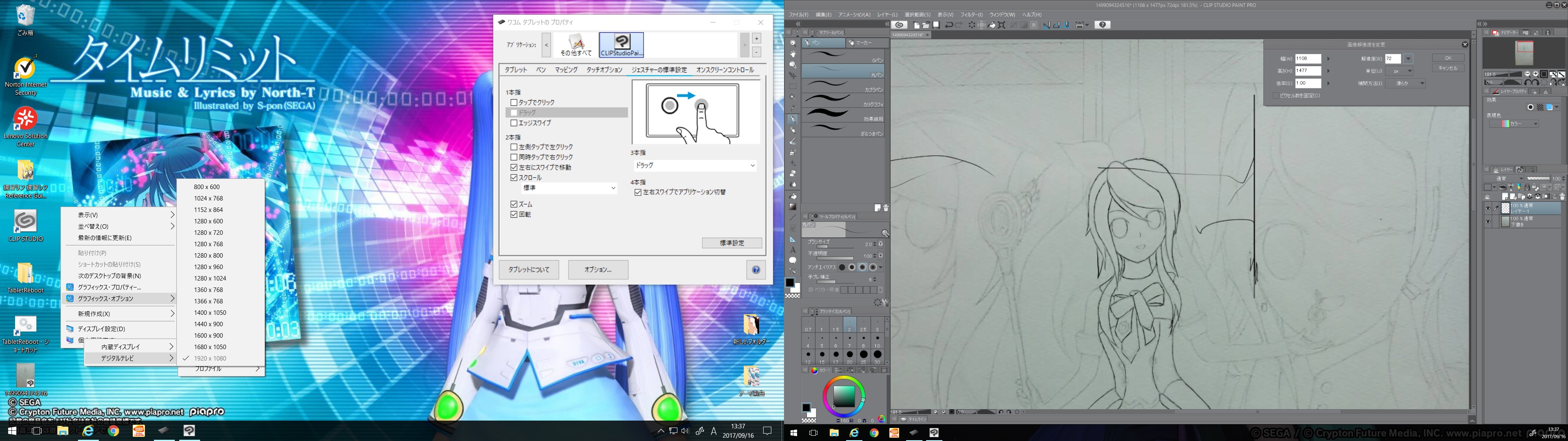The height and width of the screenshot is (441, 1568).
Task: Click the New document icon in command bar
Action: 917,25
